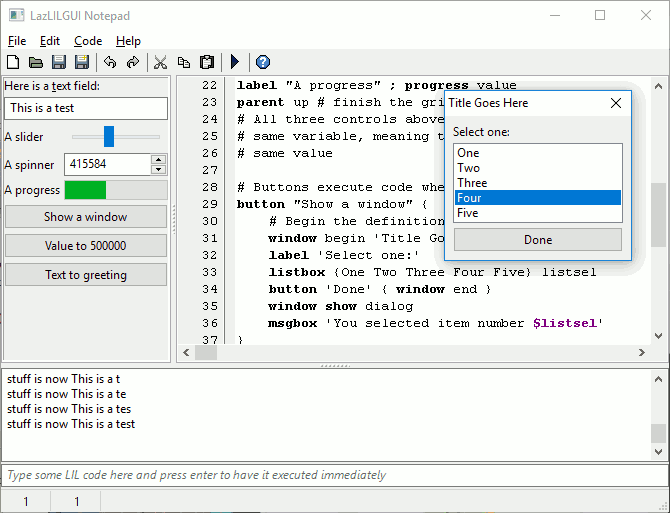The width and height of the screenshot is (670, 513).
Task: Open the Code menu
Action: coord(88,41)
